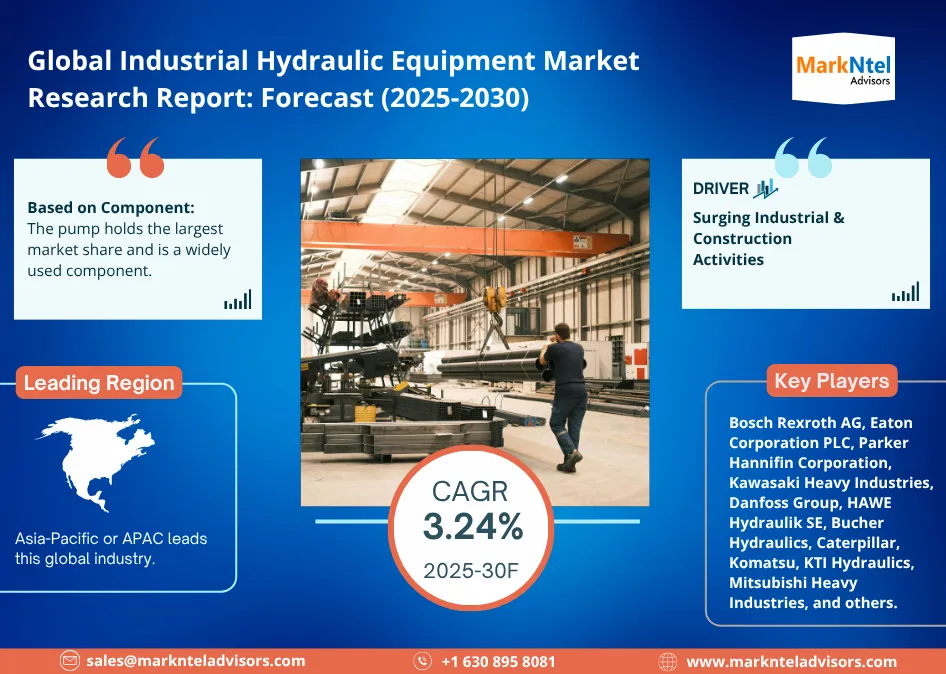Viewport: 946px width, 674px height.
Task: Click the phone icon in footer
Action: tap(423, 661)
